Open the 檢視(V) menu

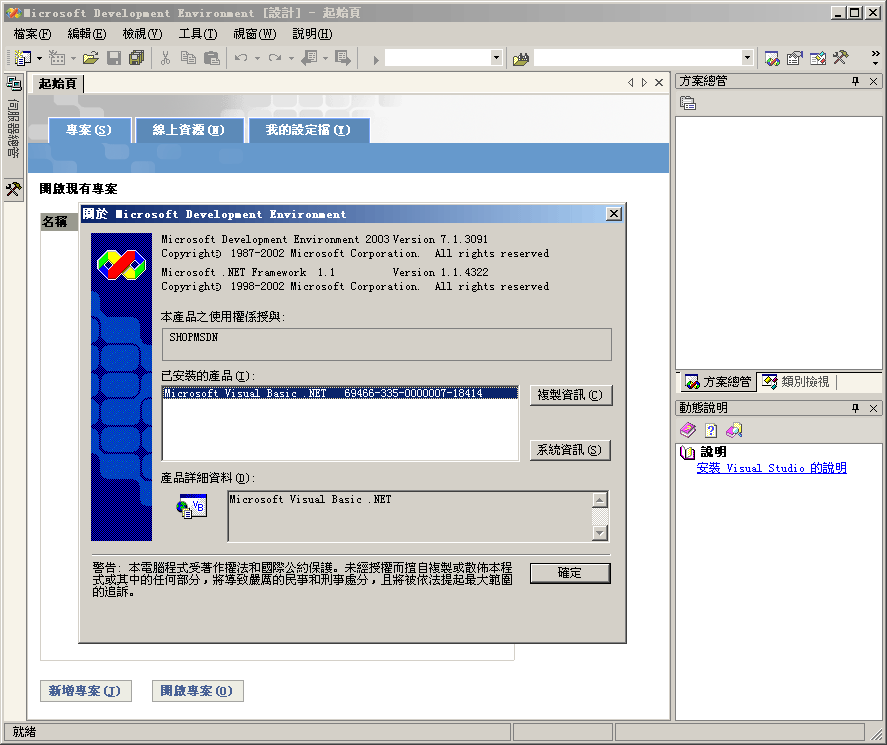pos(143,34)
